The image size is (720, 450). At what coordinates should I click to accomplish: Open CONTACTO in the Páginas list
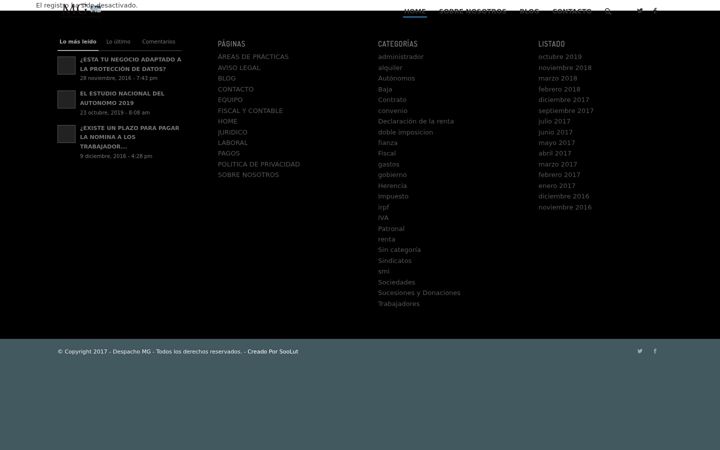[x=236, y=90]
